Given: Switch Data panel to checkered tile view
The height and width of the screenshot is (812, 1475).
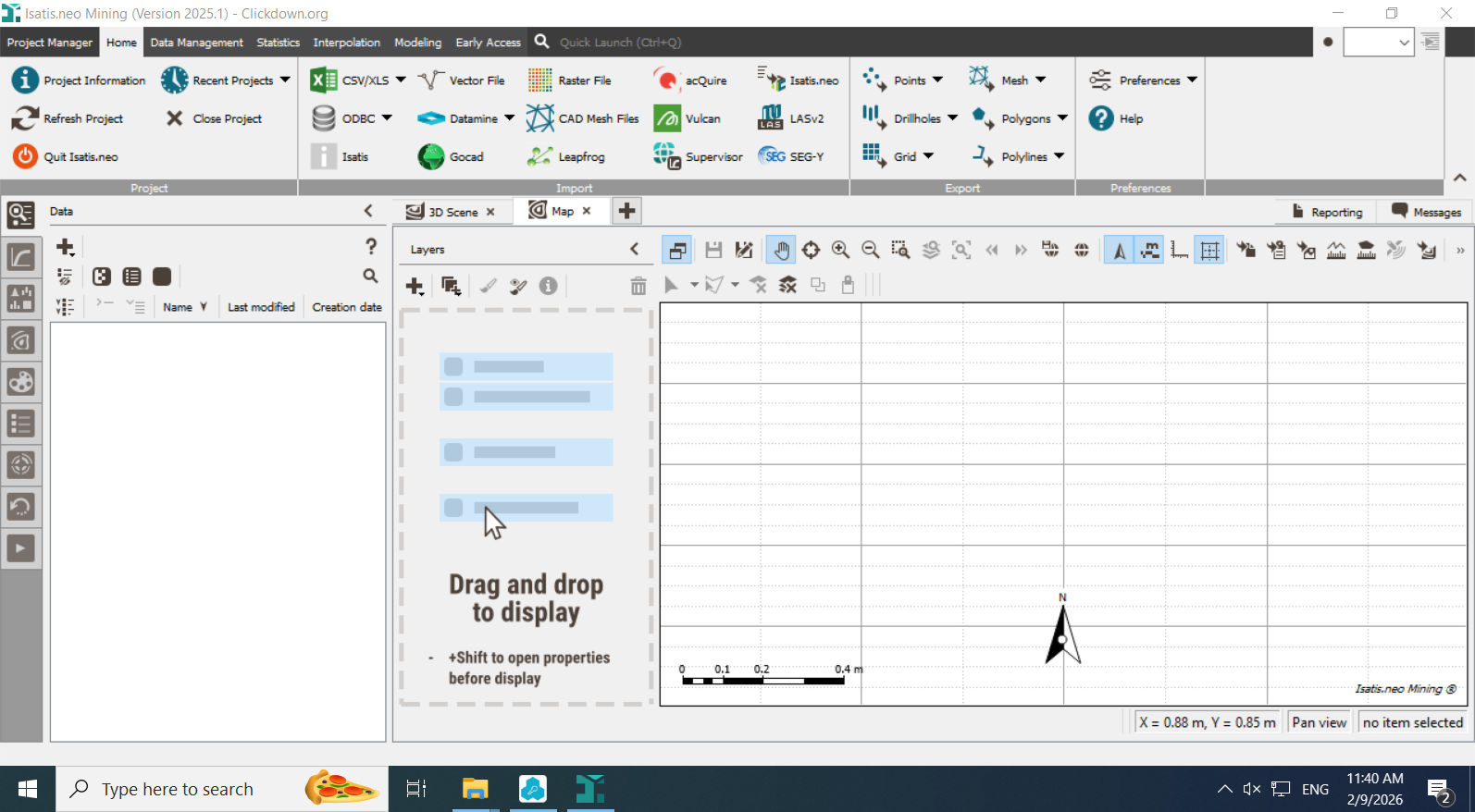Looking at the screenshot, I should pos(102,276).
